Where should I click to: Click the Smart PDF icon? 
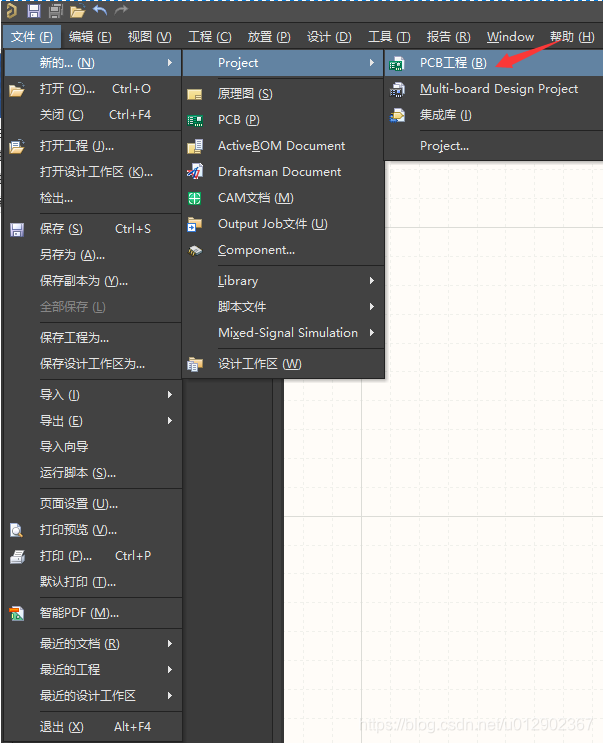click(17, 614)
